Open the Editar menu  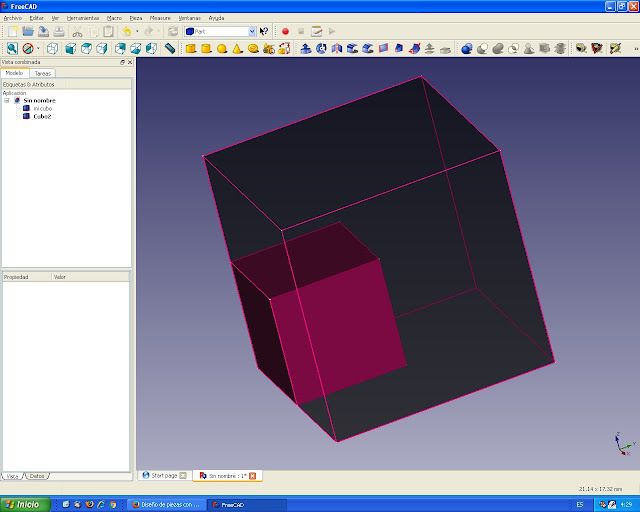pyautogui.click(x=36, y=18)
